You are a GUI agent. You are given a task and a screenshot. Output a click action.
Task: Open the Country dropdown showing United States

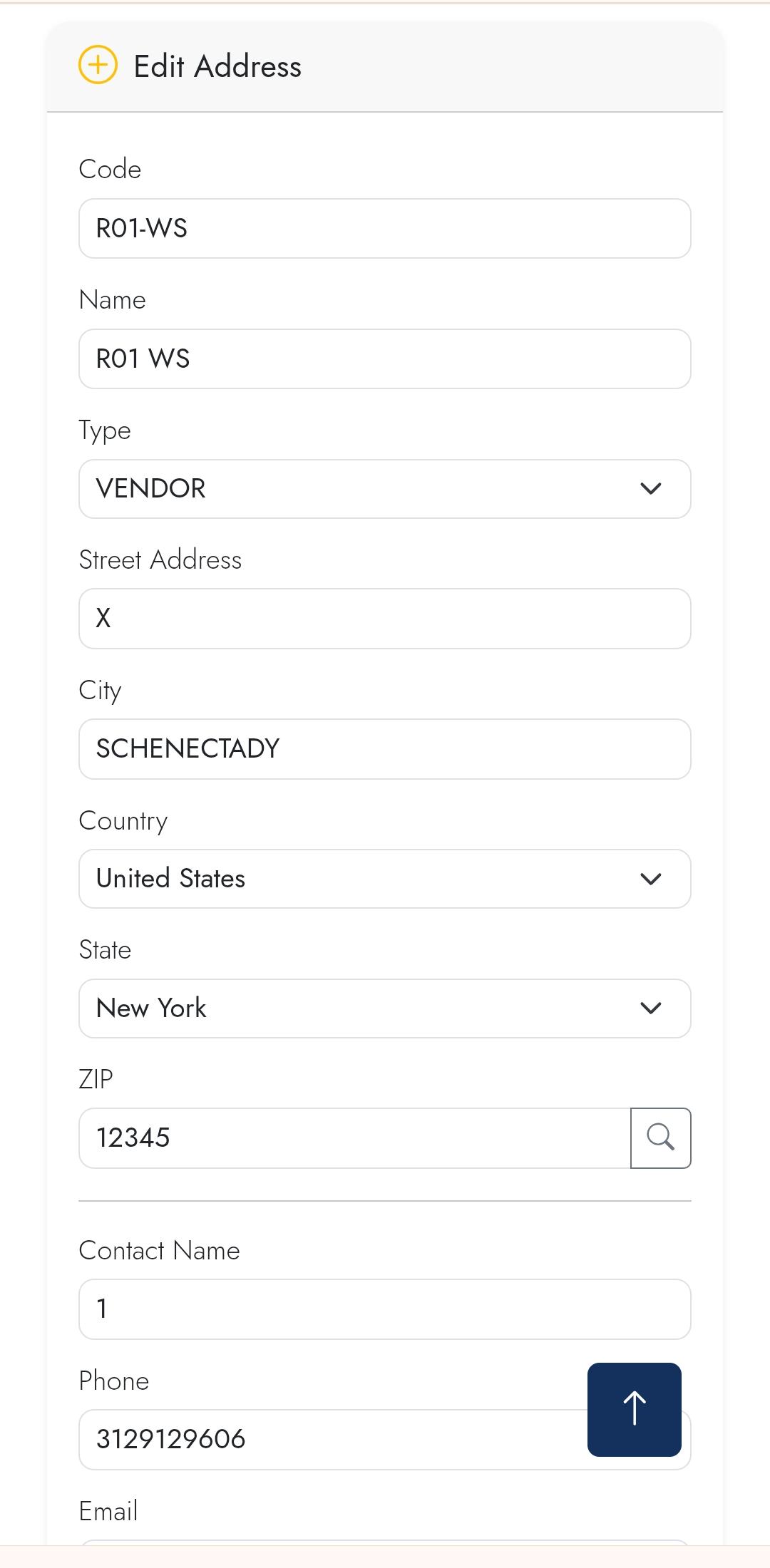[x=385, y=878]
